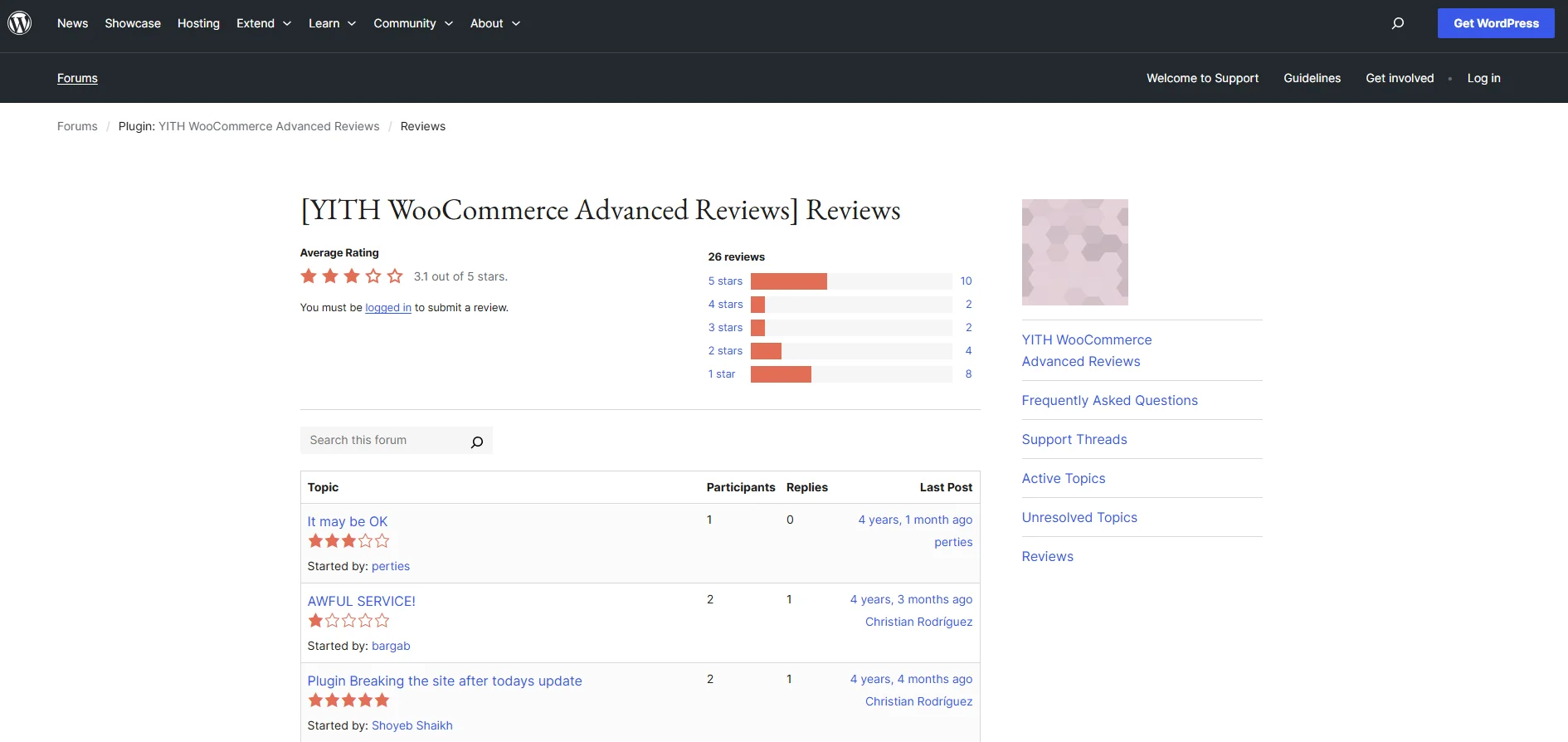Click the count 8 beside 1 star
Image resolution: width=1568 pixels, height=742 pixels.
(968, 374)
